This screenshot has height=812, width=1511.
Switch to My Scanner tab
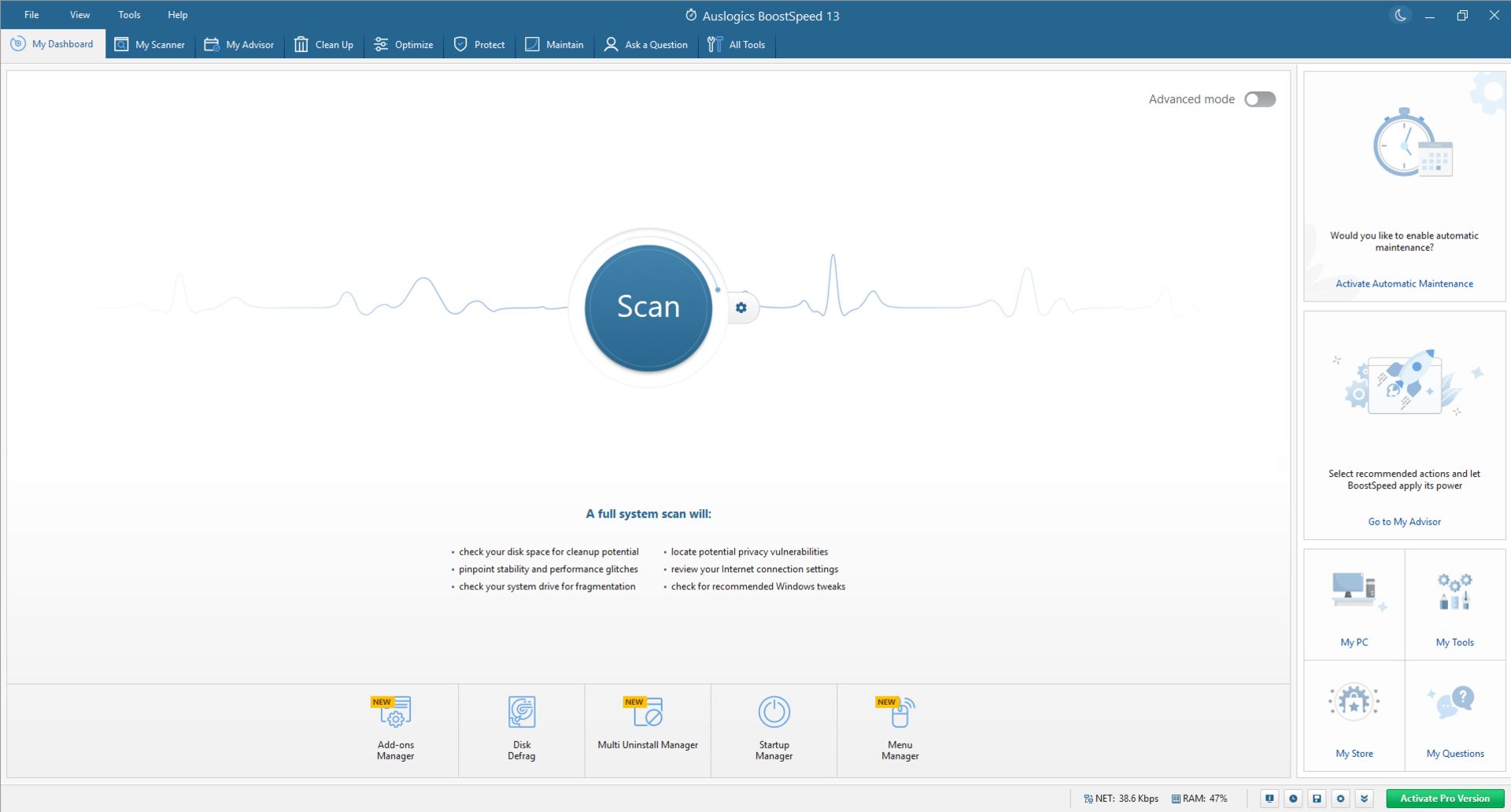click(150, 45)
